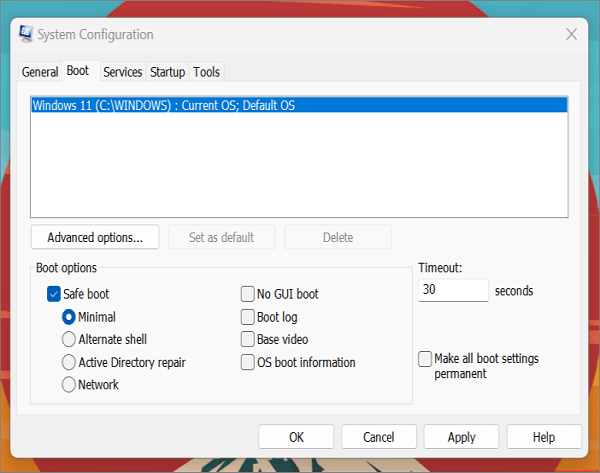600x473 pixels.
Task: Select Active Directory repair option
Action: (x=68, y=362)
